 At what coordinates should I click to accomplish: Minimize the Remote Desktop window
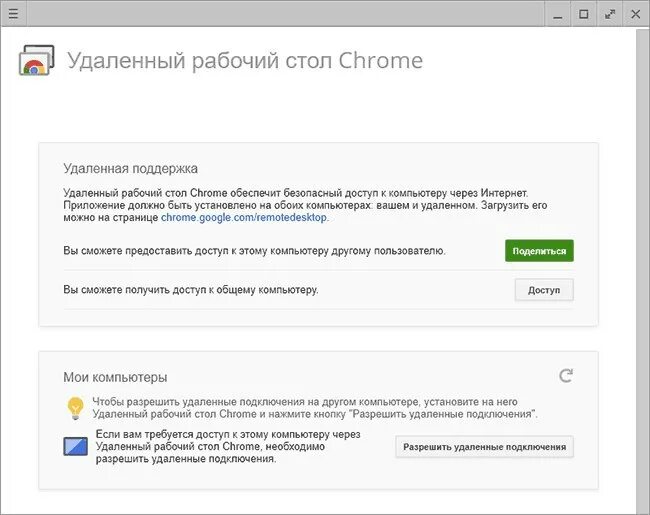point(558,14)
